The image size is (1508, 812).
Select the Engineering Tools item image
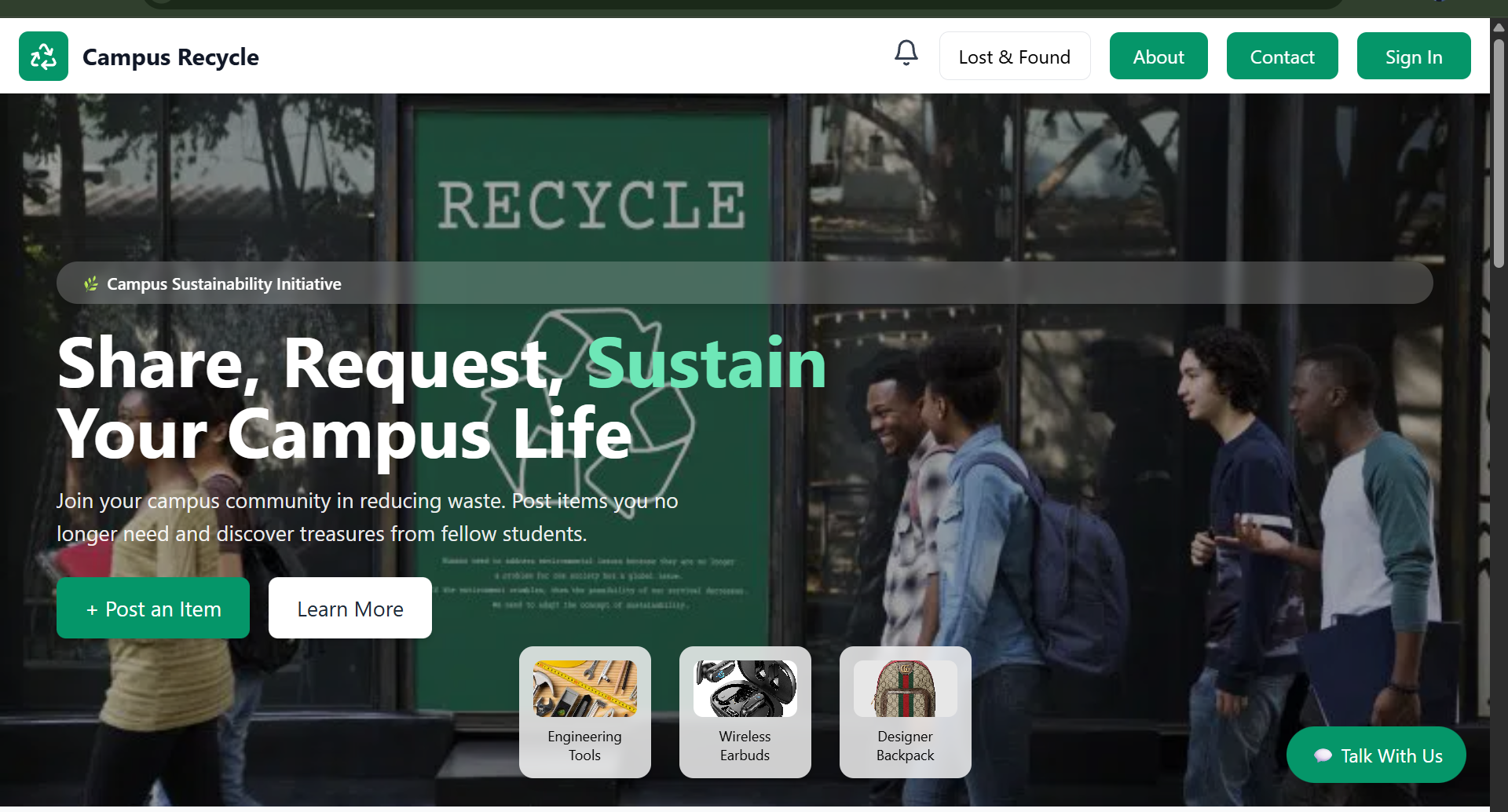pyautogui.click(x=584, y=689)
